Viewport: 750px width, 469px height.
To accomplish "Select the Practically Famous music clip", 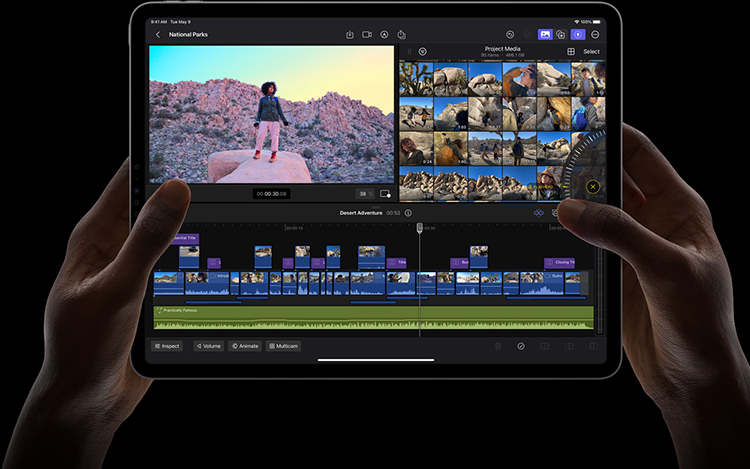I will [373, 317].
